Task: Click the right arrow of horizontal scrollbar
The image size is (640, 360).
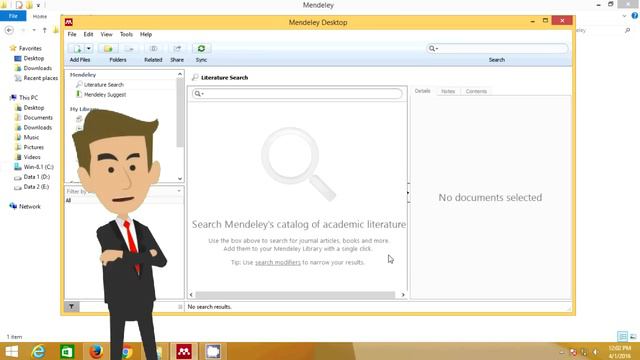Action: pos(403,295)
